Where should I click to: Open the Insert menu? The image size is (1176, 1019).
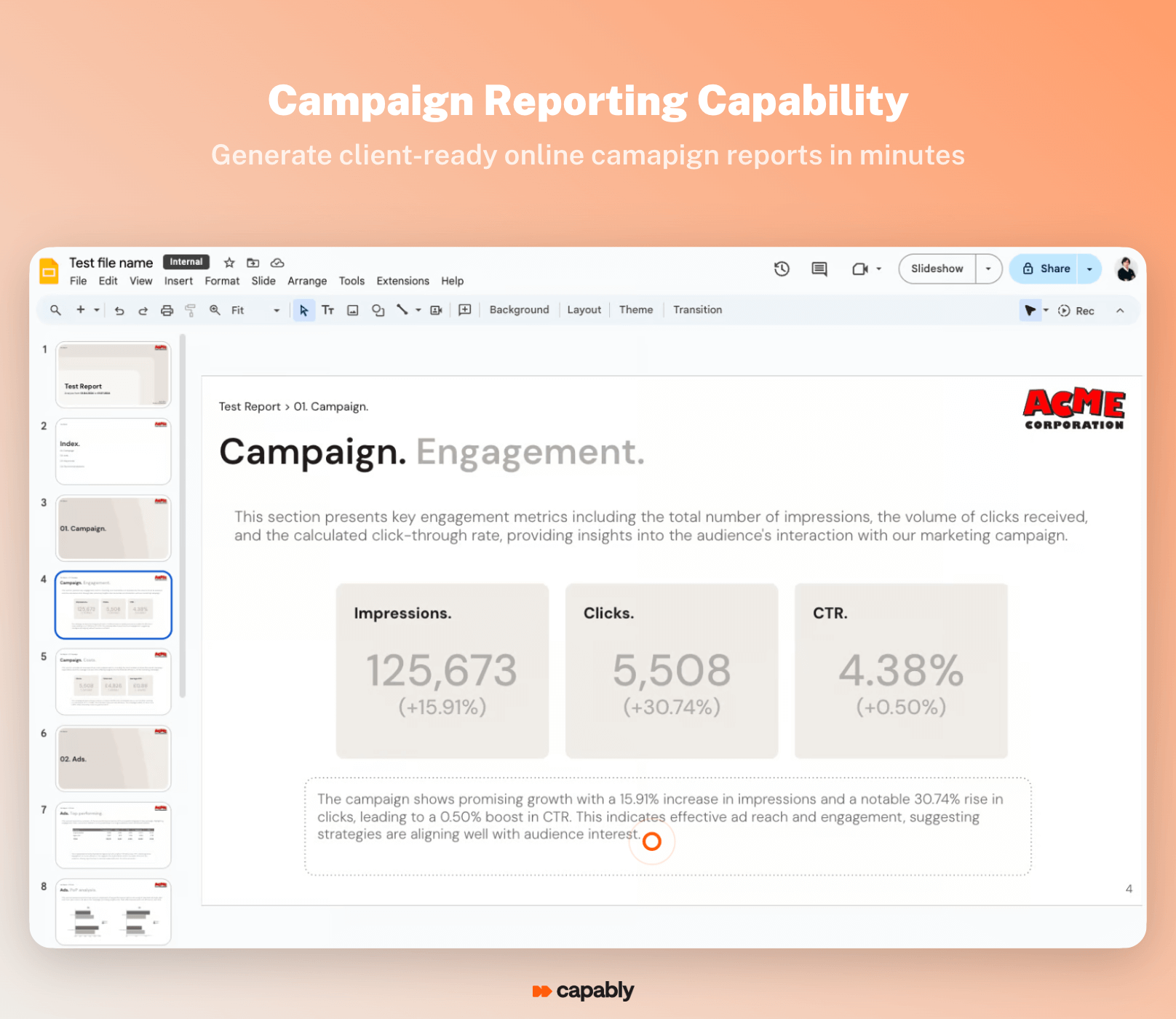[x=178, y=281]
